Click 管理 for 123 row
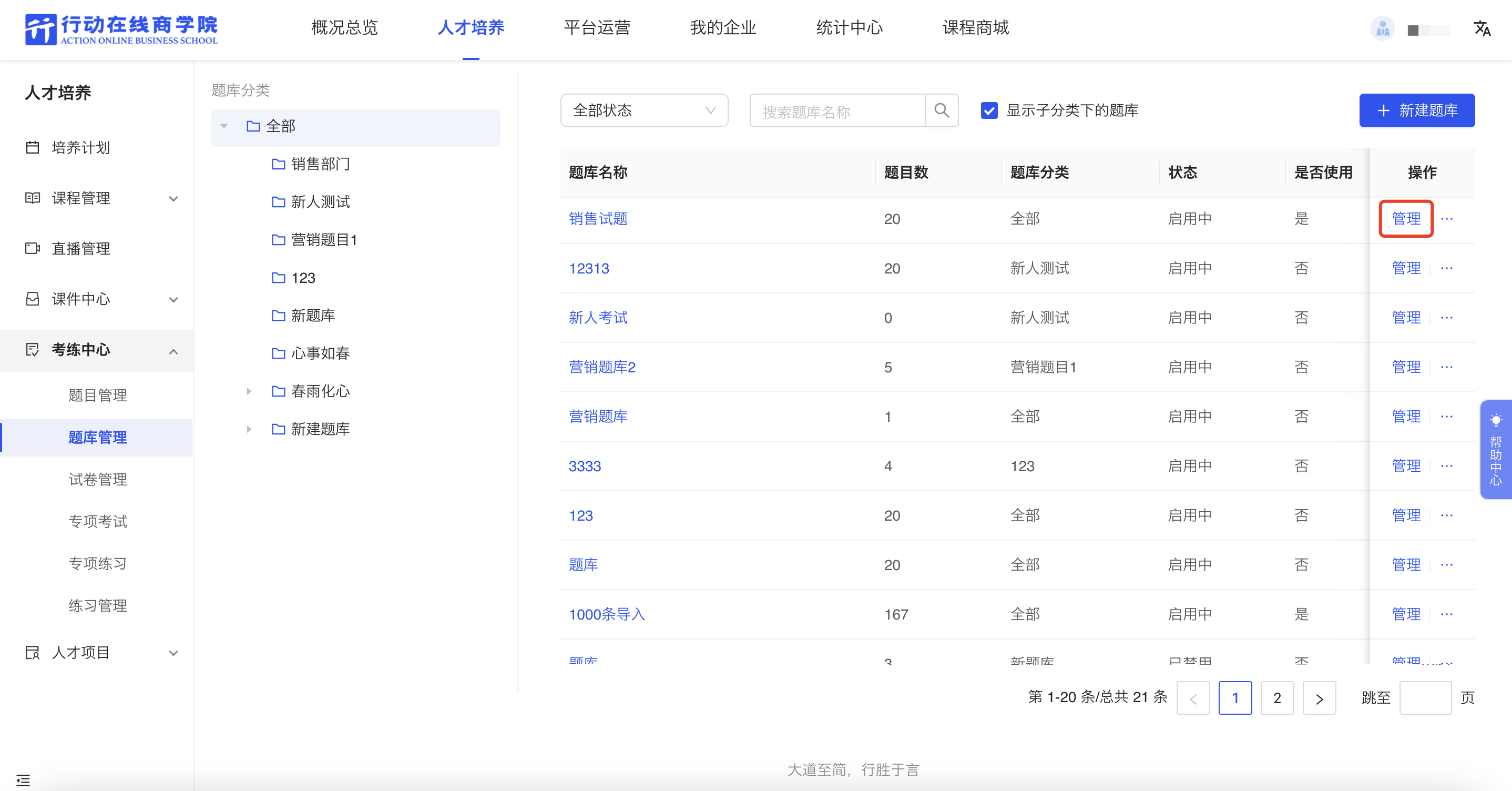The height and width of the screenshot is (791, 1512). [x=1406, y=515]
